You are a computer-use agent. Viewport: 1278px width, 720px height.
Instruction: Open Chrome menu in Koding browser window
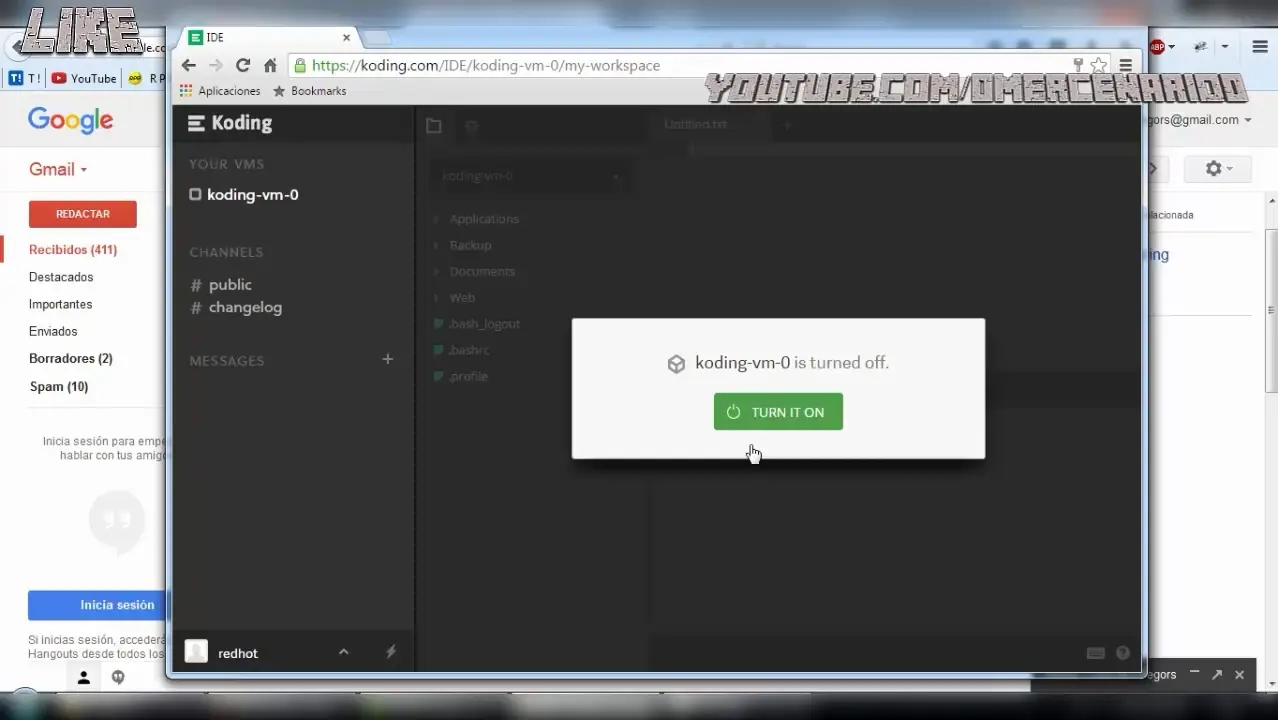coord(1126,65)
